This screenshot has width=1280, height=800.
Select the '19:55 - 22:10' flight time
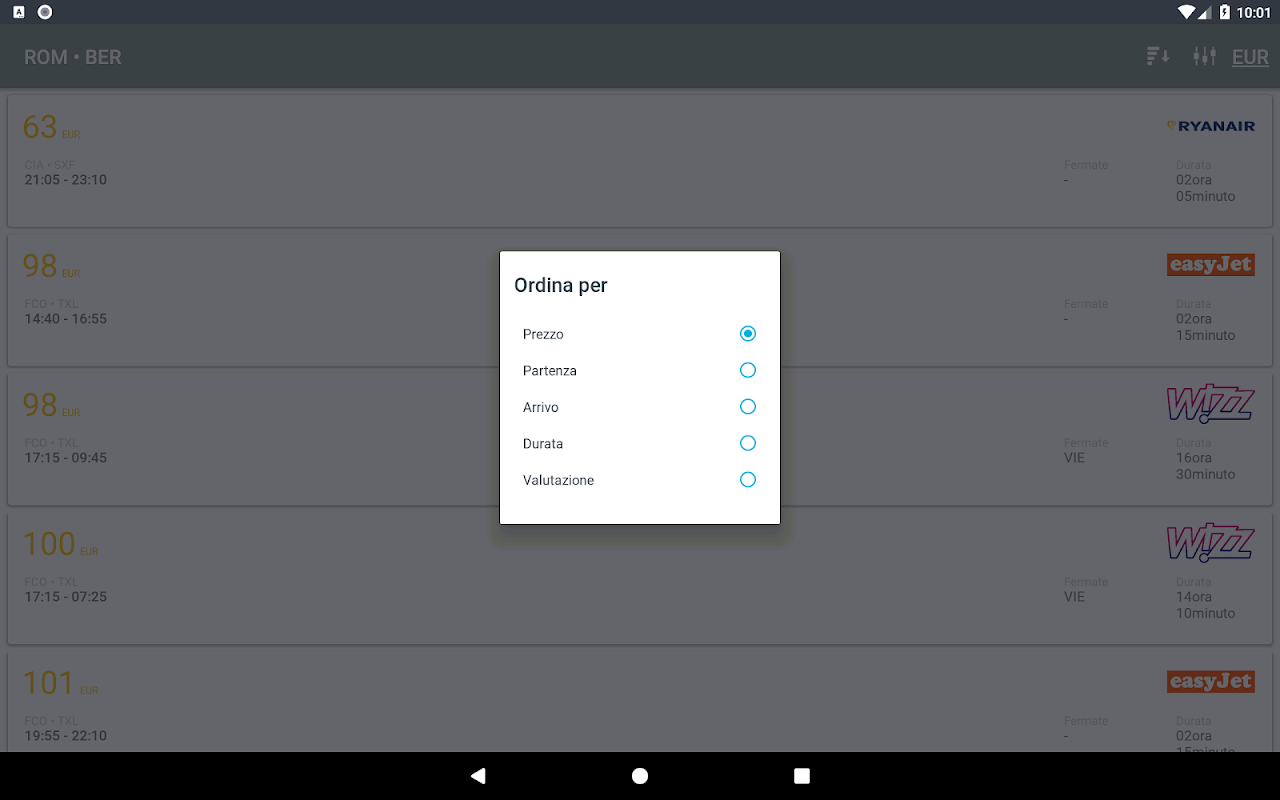tap(66, 736)
